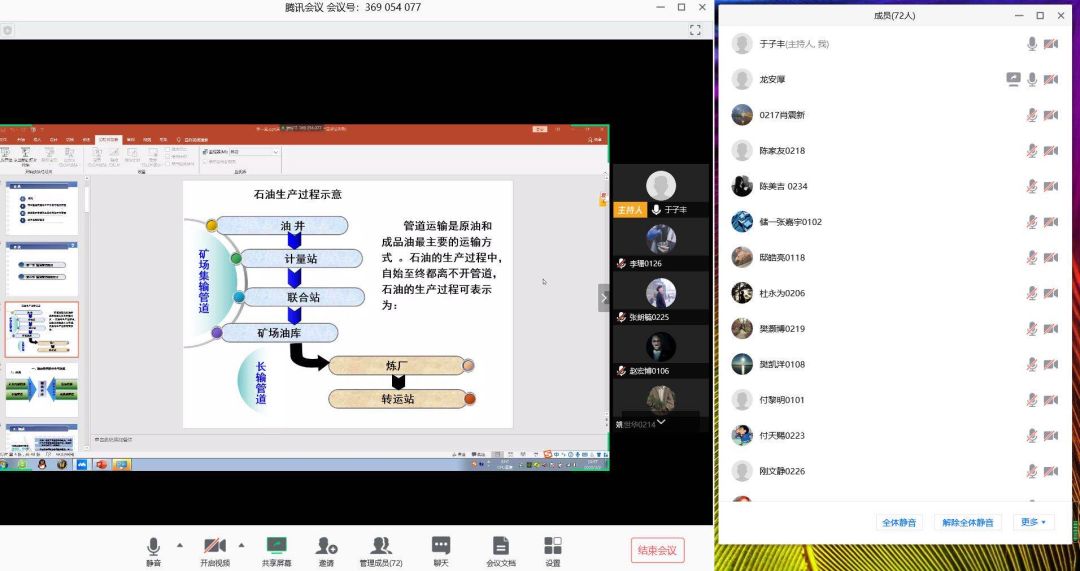Screen dimensions: 1080x571
Task: Click the 静音 microphone icon in toolbar
Action: coord(153,546)
